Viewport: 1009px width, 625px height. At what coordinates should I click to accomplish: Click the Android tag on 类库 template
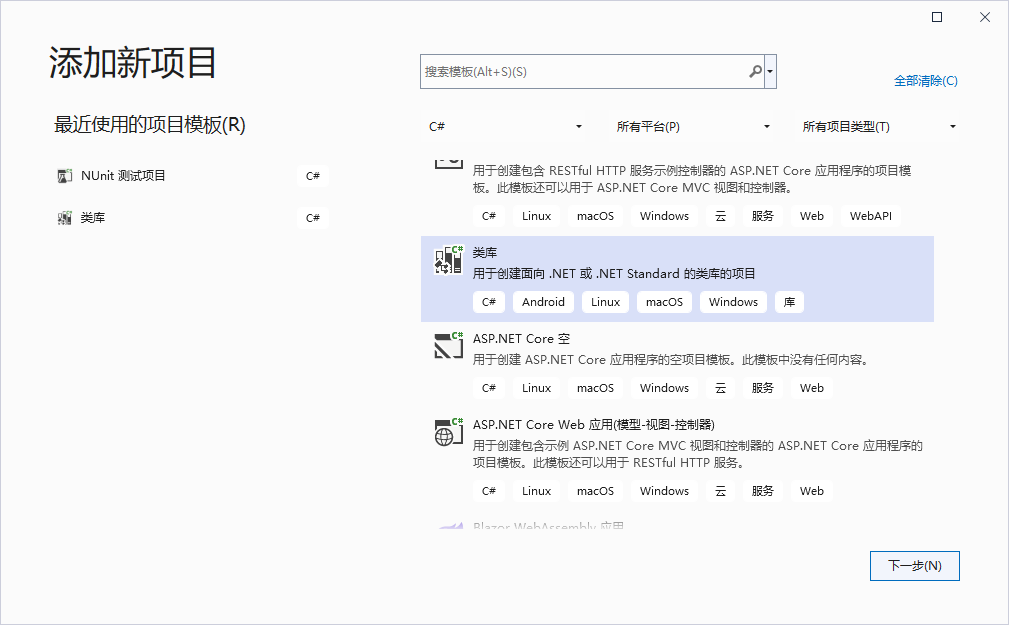[543, 302]
